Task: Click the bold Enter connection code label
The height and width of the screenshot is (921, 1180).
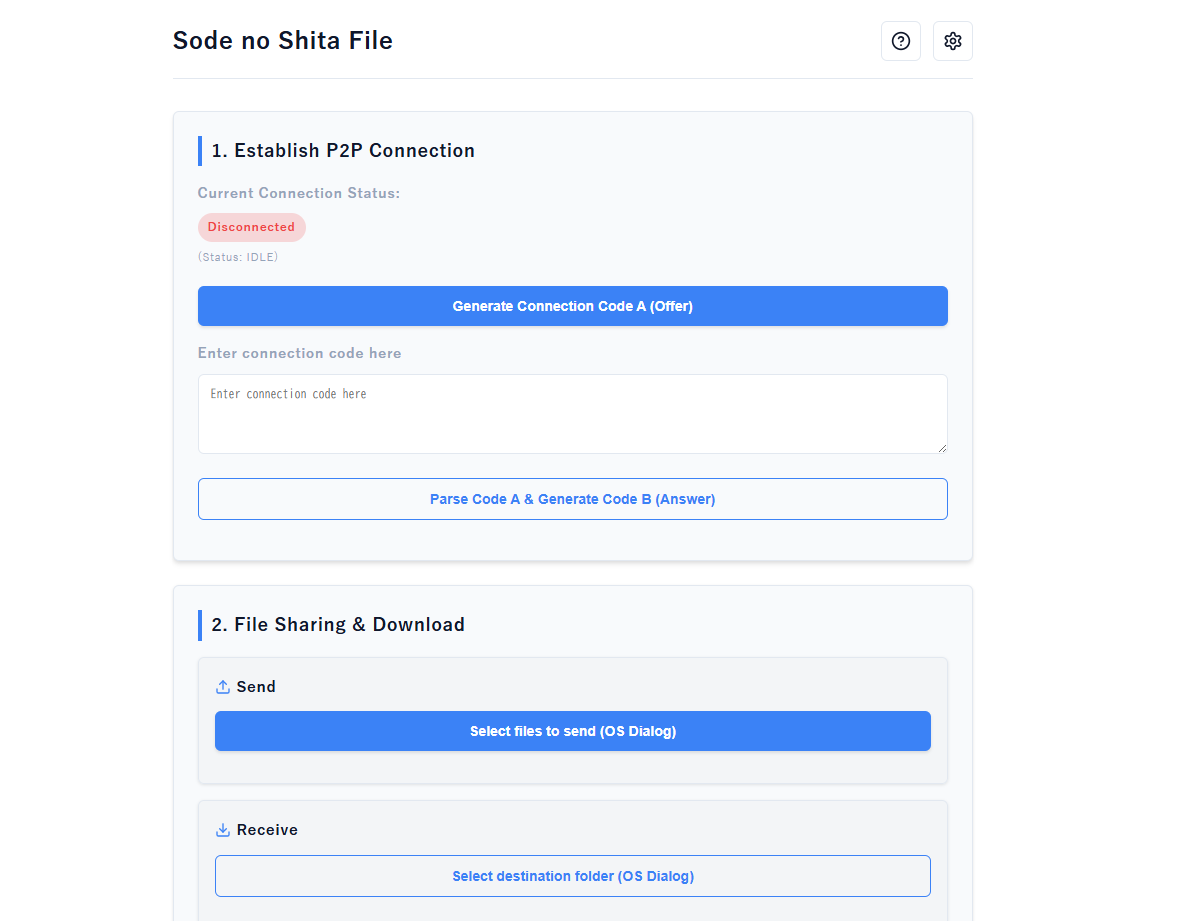Action: coord(300,354)
